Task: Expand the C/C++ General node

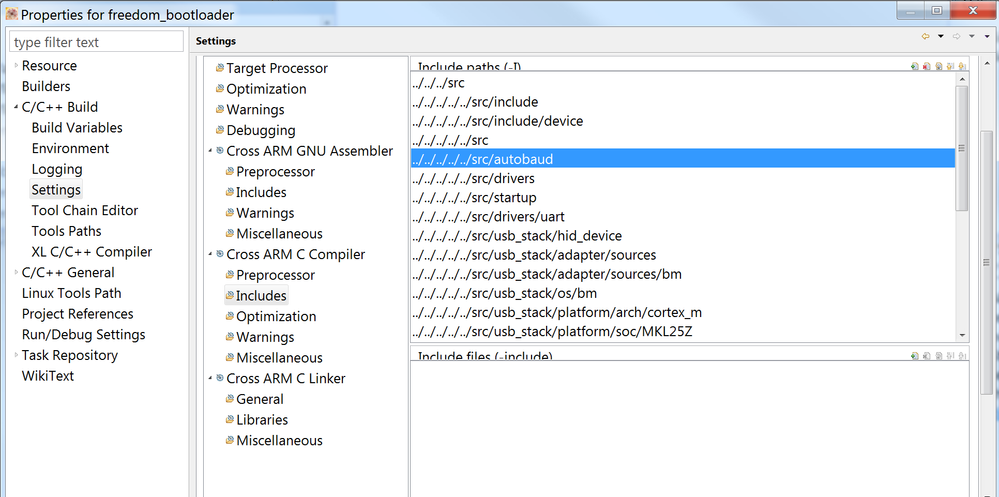Action: 16,273
